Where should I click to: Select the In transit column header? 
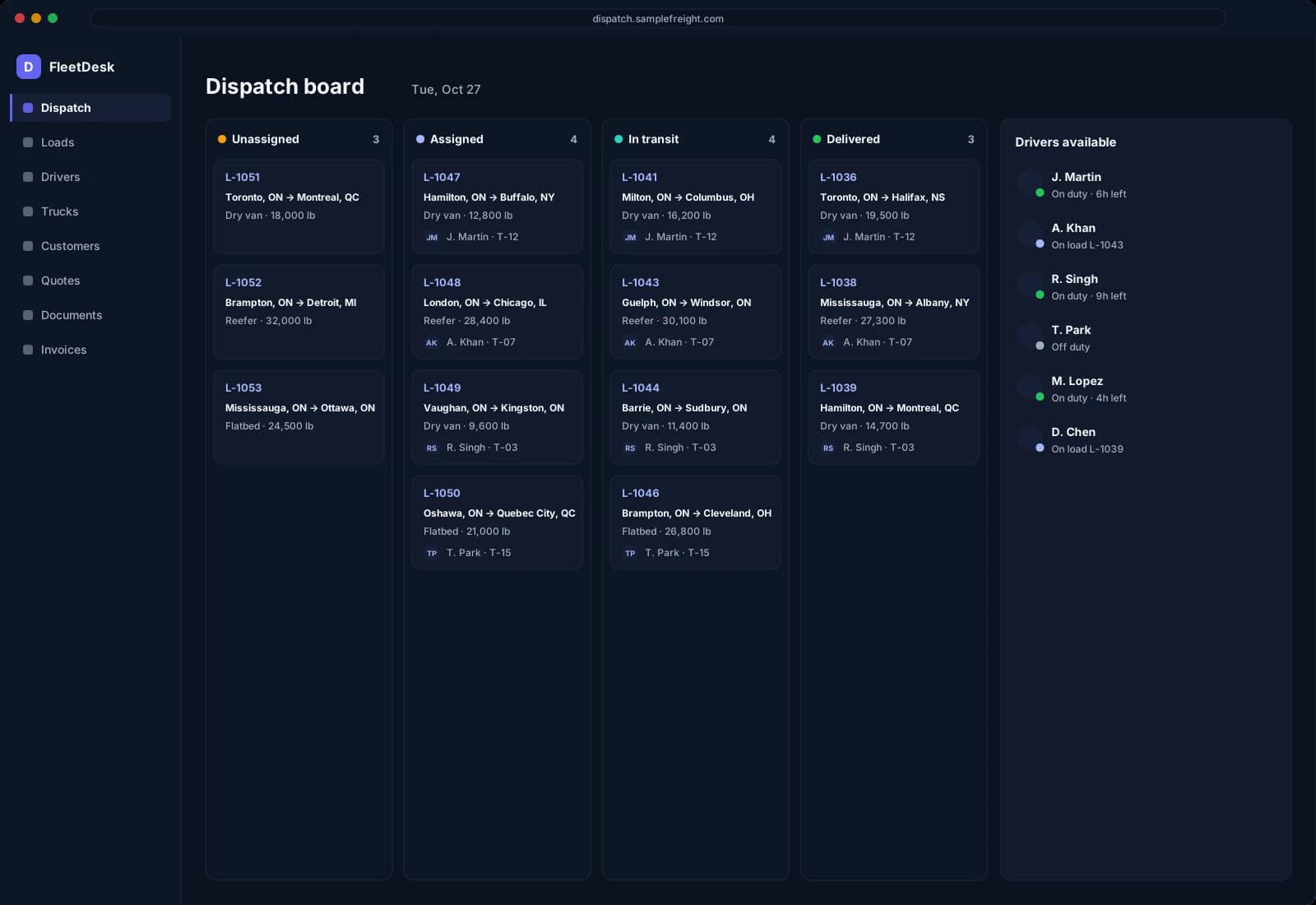tap(695, 139)
